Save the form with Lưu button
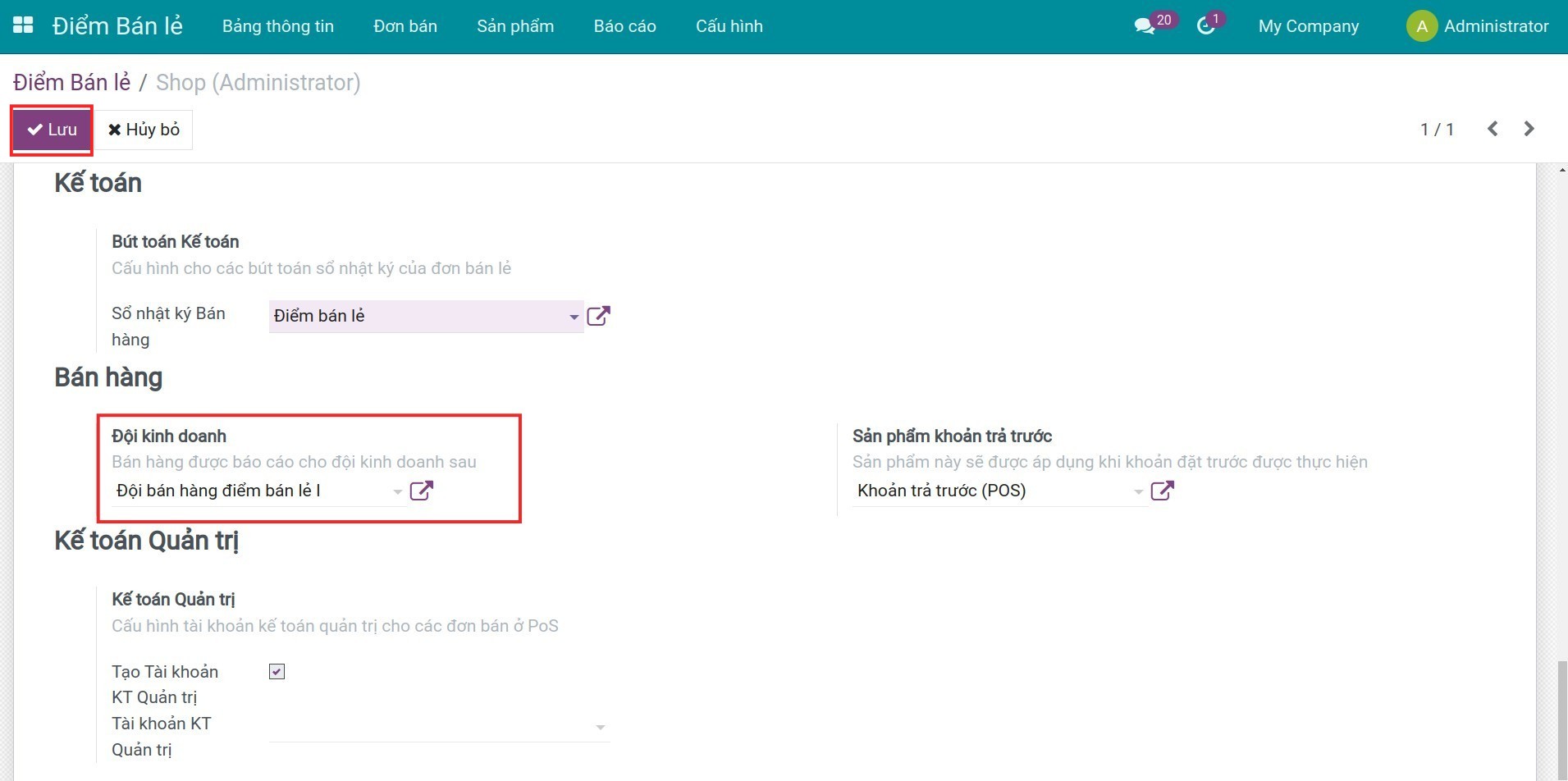Image resolution: width=1568 pixels, height=781 pixels. [x=52, y=130]
